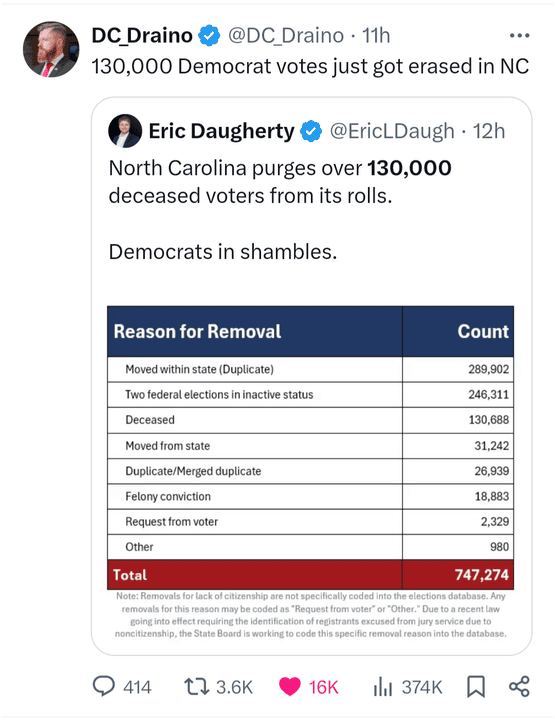Click the 11h post timestamp
The image size is (555, 720).
click(x=376, y=36)
